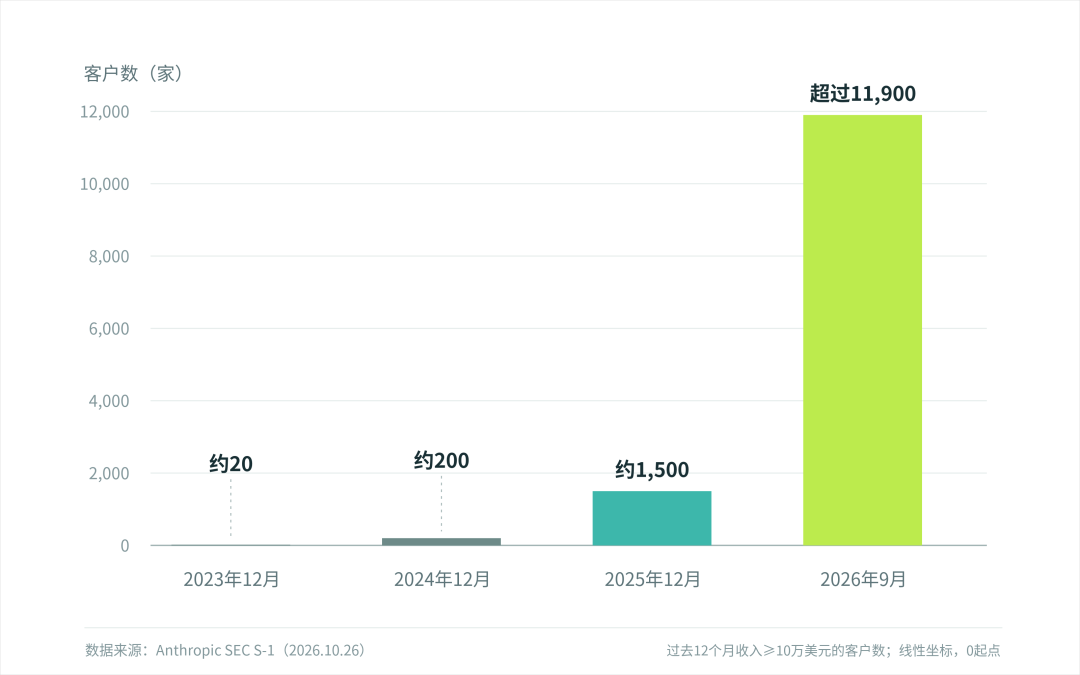
Task: Click the teal 2025年12月 bar
Action: pyautogui.click(x=652, y=518)
